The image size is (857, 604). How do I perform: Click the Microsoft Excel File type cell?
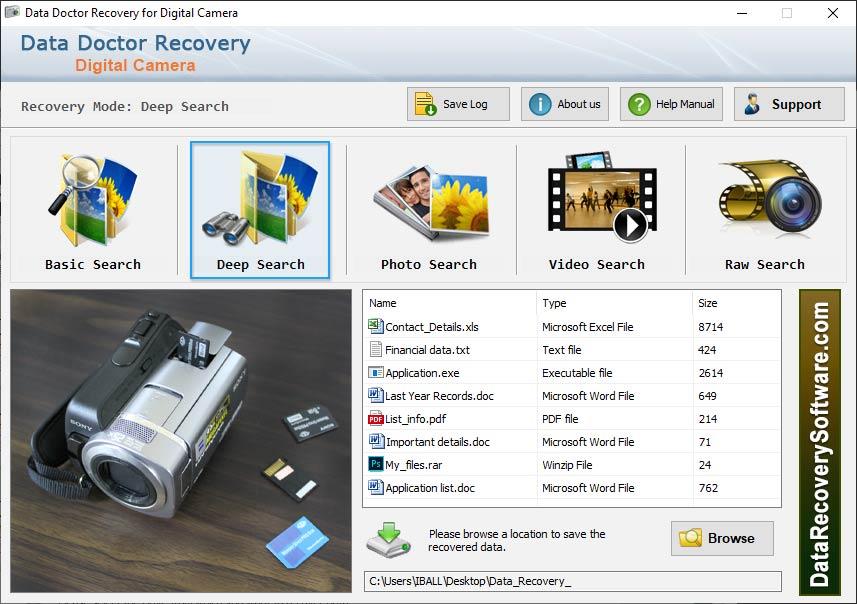tap(588, 327)
